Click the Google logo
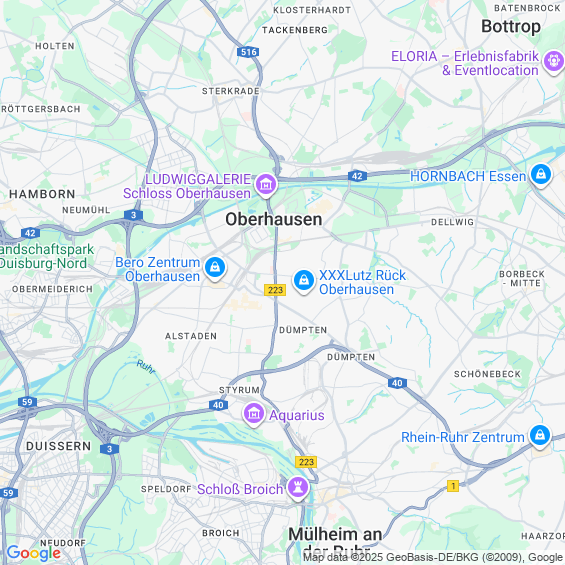The height and width of the screenshot is (565, 565). 34,553
